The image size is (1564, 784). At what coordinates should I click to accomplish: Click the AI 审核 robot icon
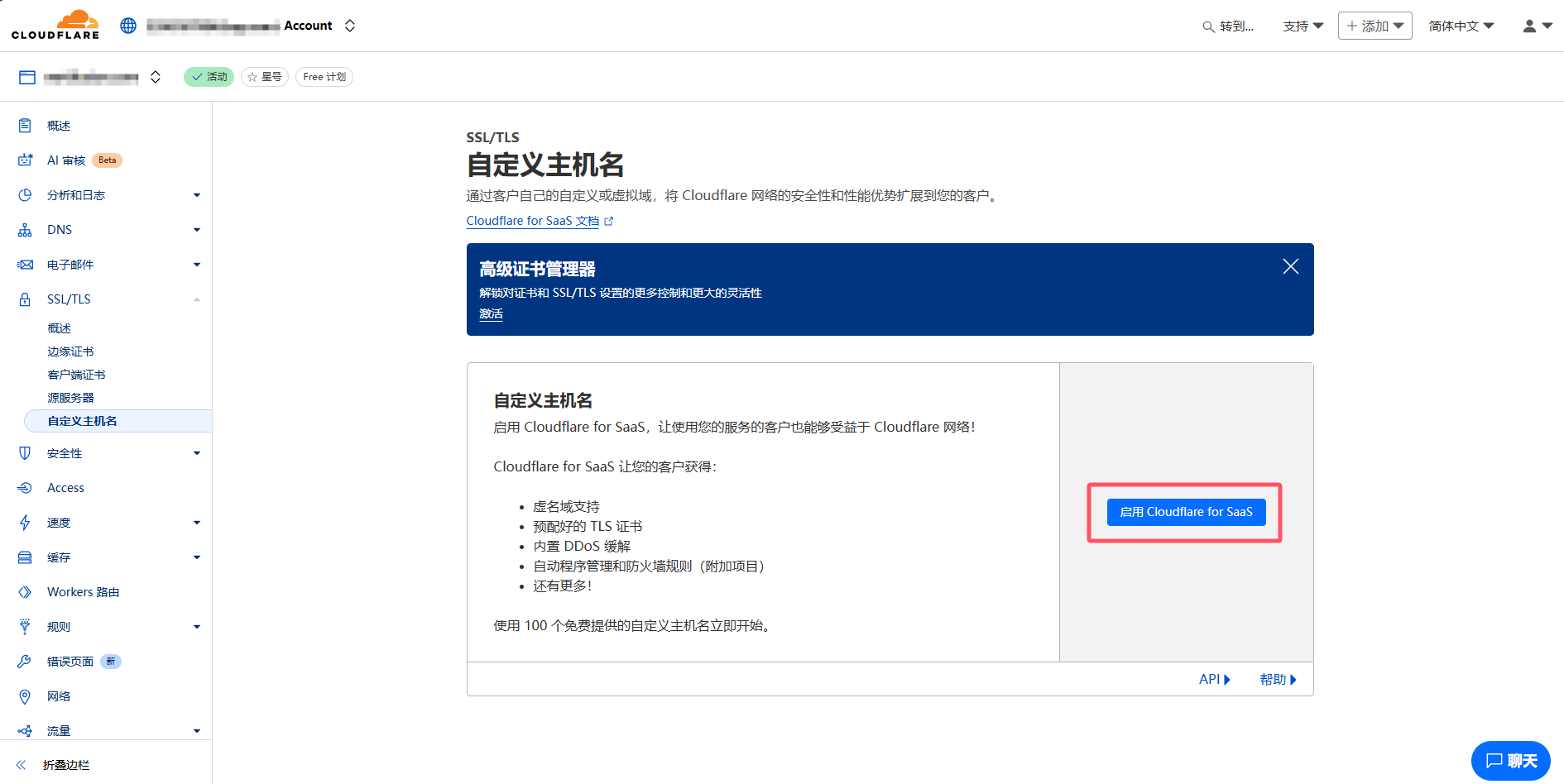[25, 160]
